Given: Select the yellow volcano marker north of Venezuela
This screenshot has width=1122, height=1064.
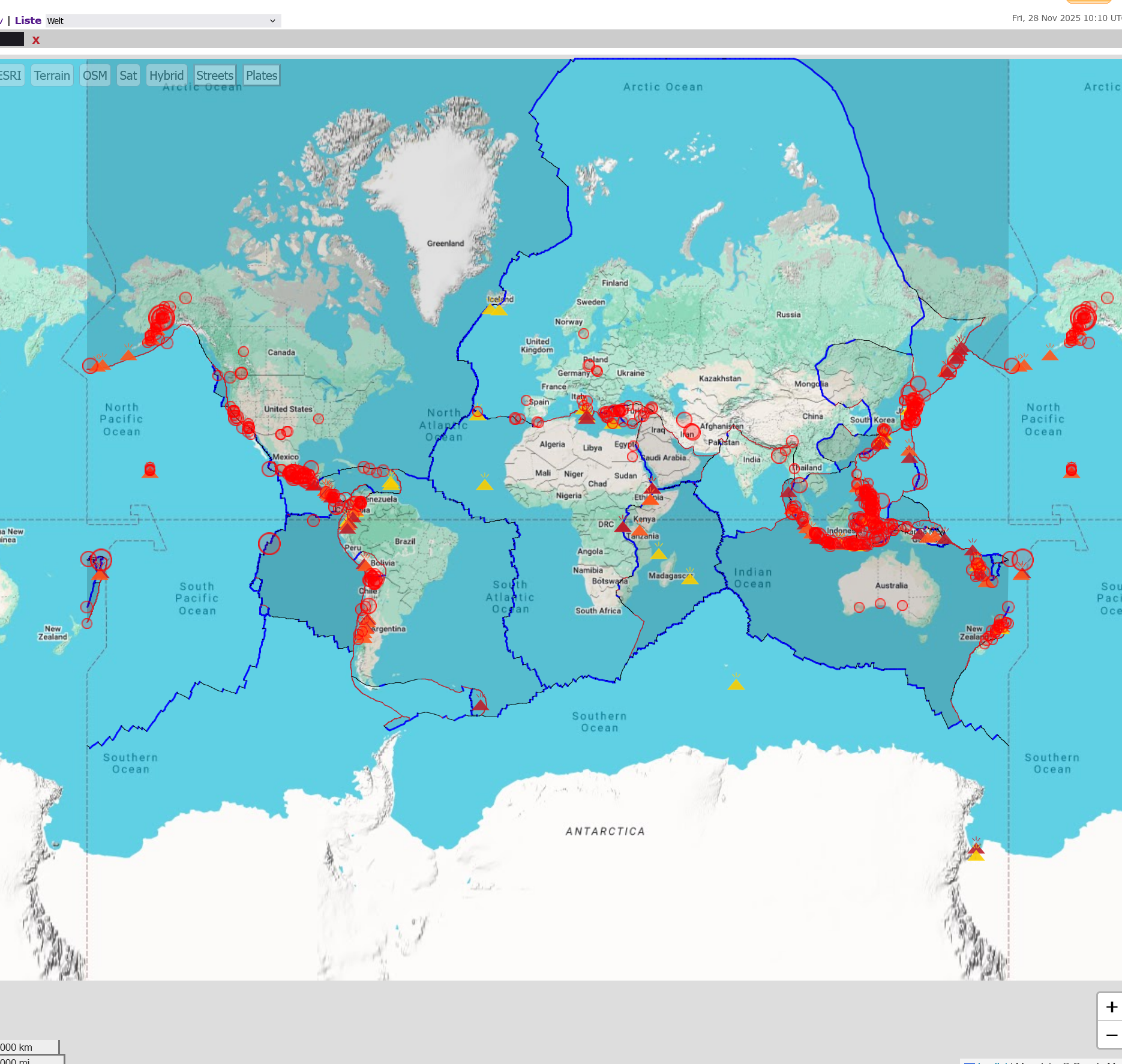Looking at the screenshot, I should tap(391, 482).
